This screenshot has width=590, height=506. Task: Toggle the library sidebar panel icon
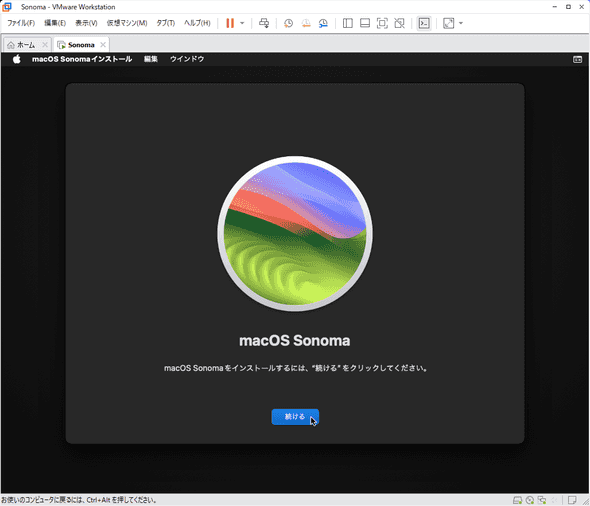[348, 23]
